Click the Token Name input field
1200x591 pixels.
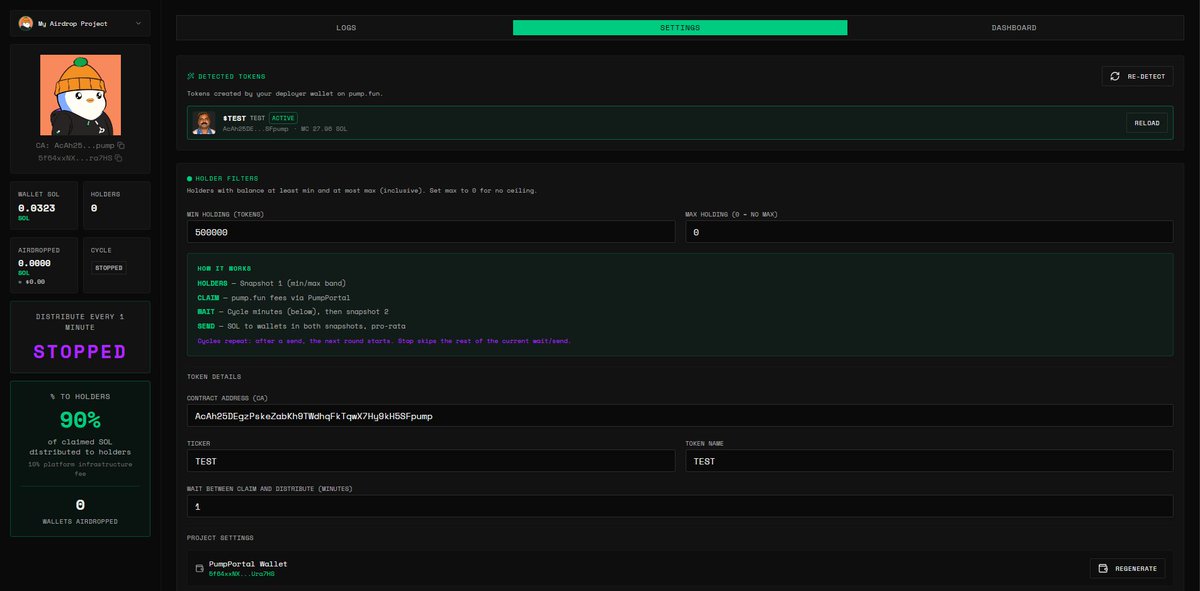[x=929, y=461]
